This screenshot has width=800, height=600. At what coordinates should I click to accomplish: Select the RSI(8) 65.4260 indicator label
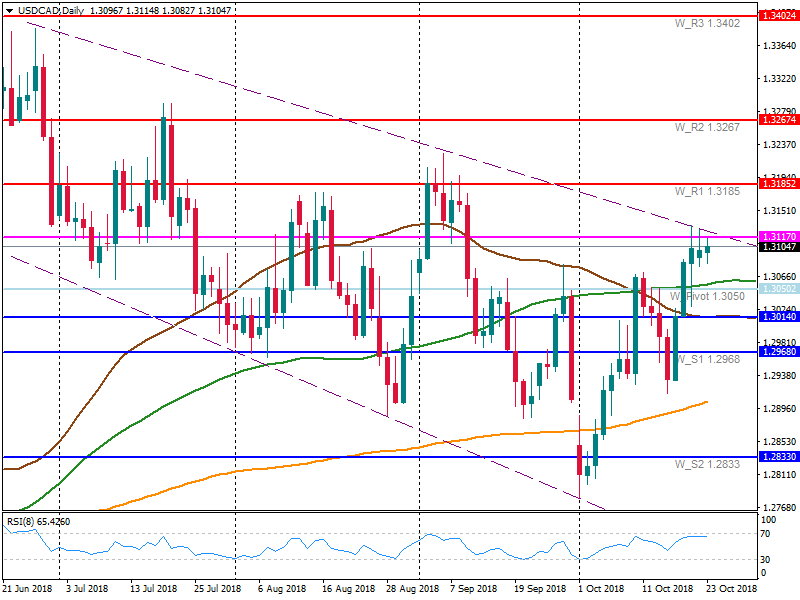[x=39, y=521]
